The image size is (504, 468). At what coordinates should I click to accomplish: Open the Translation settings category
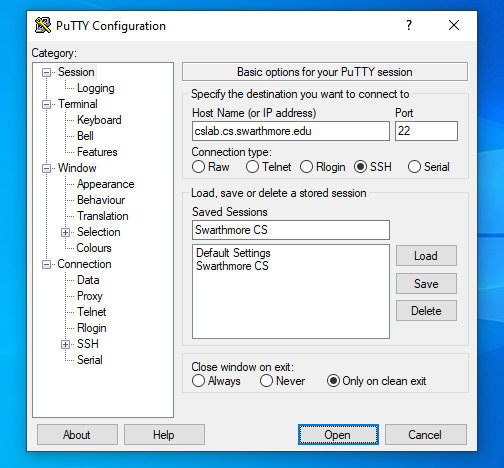click(x=103, y=216)
